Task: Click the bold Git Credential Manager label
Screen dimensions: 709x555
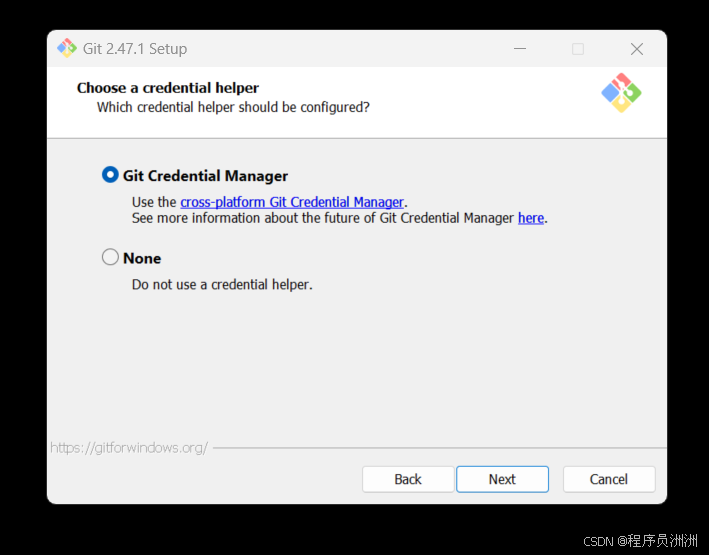Action: (x=205, y=176)
